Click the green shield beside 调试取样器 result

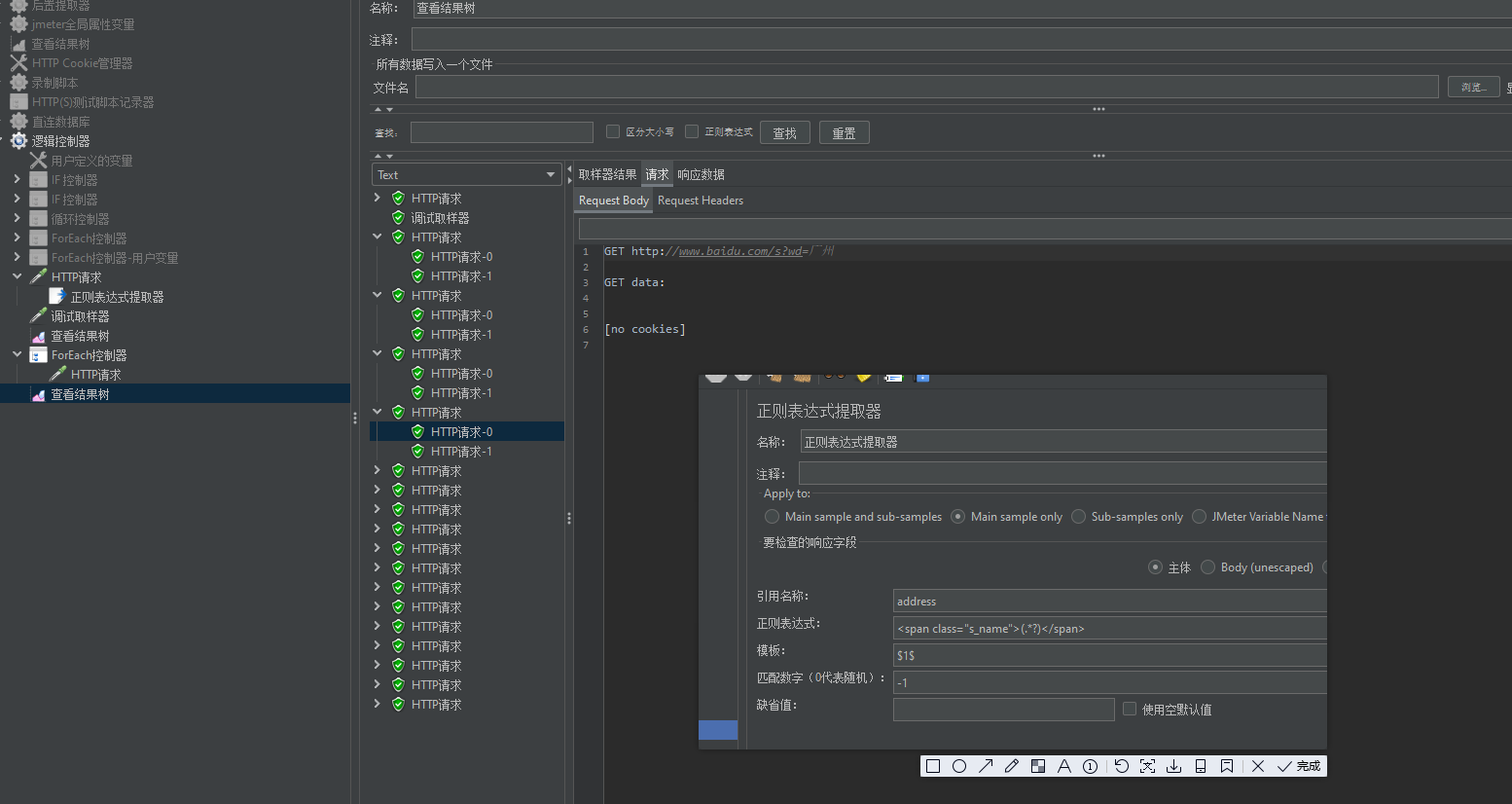click(x=398, y=218)
